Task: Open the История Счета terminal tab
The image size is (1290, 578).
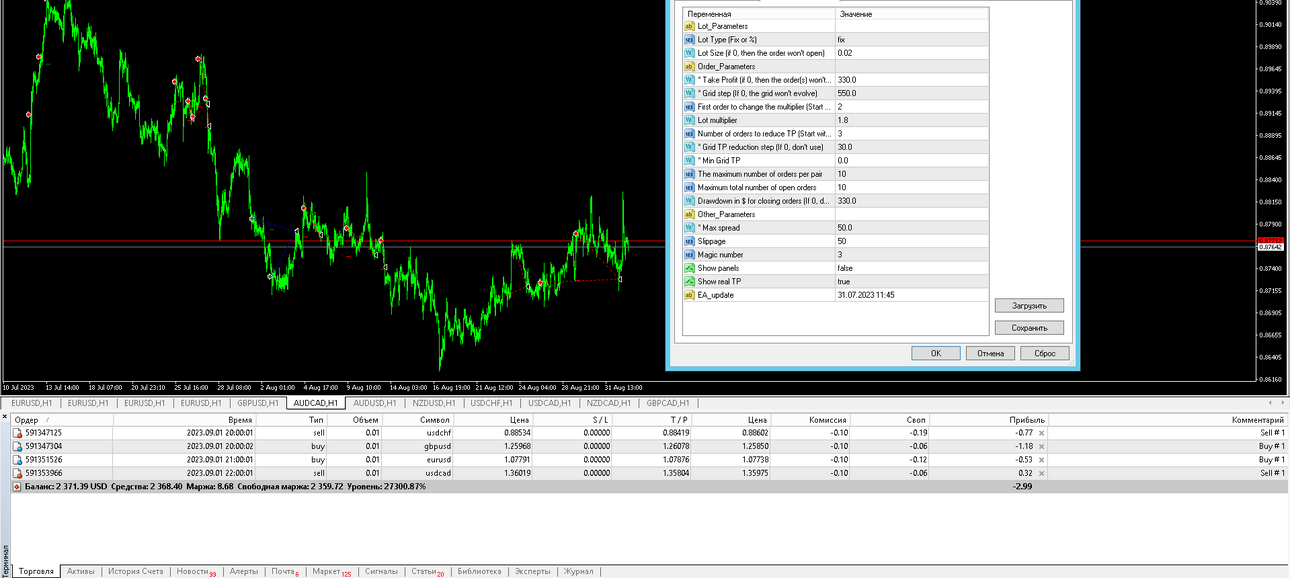Action: pyautogui.click(x=136, y=571)
